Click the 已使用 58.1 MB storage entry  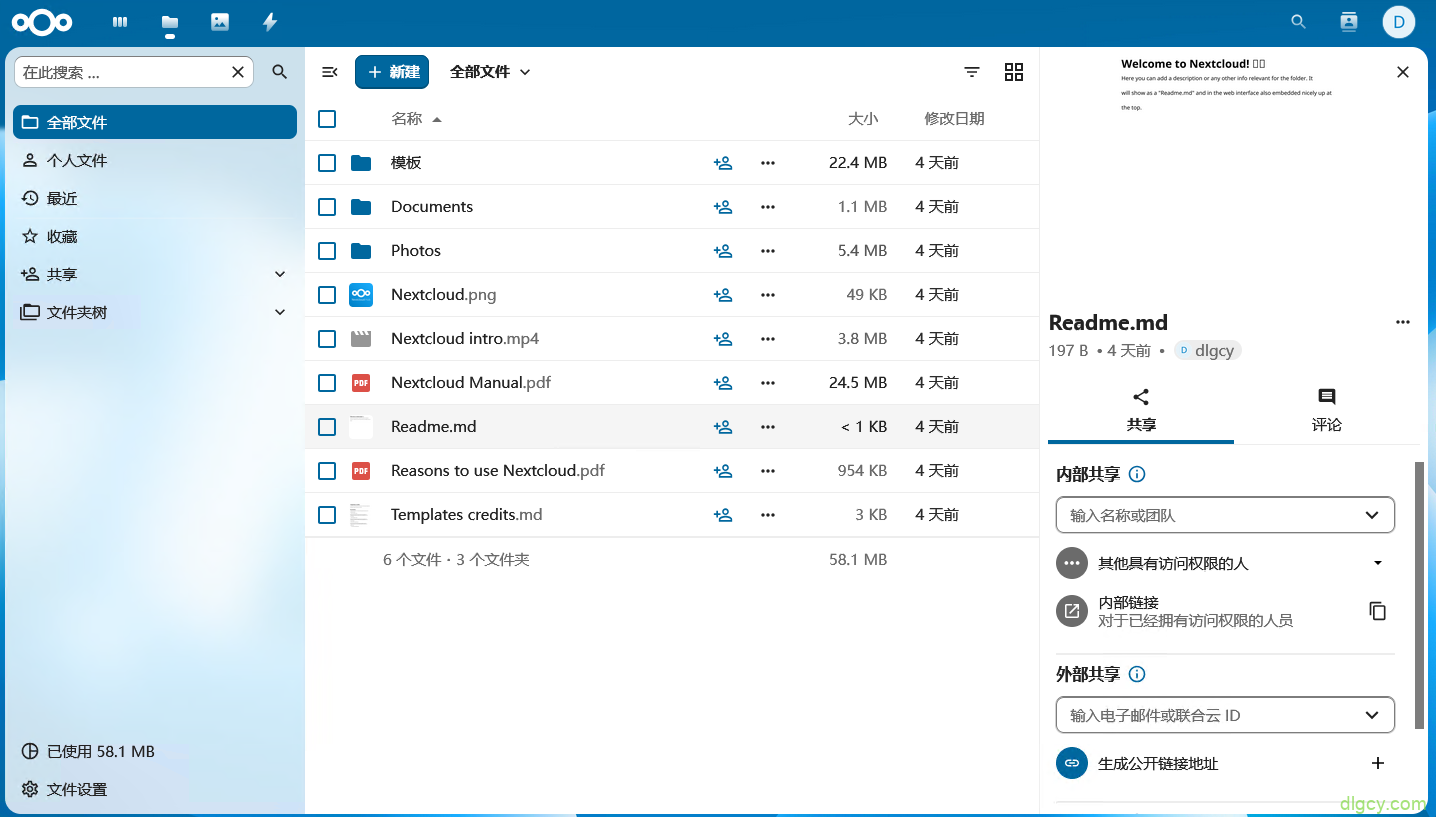[155, 751]
